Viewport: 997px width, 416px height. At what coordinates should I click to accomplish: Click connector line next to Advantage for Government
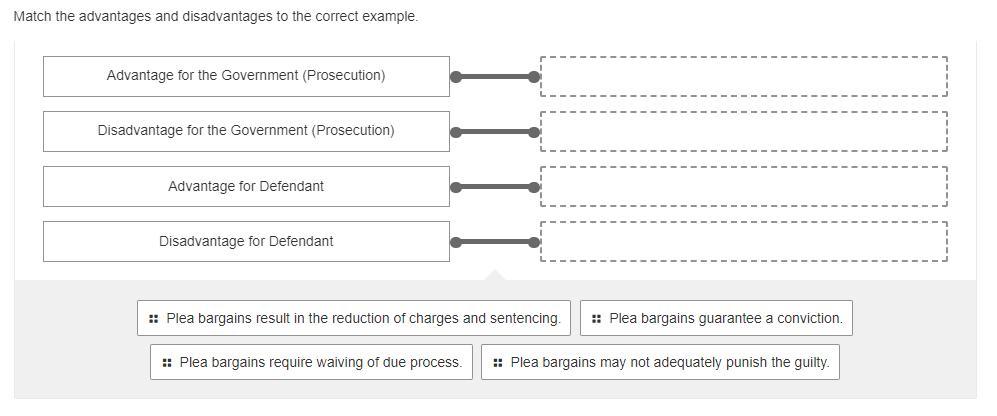coord(495,77)
